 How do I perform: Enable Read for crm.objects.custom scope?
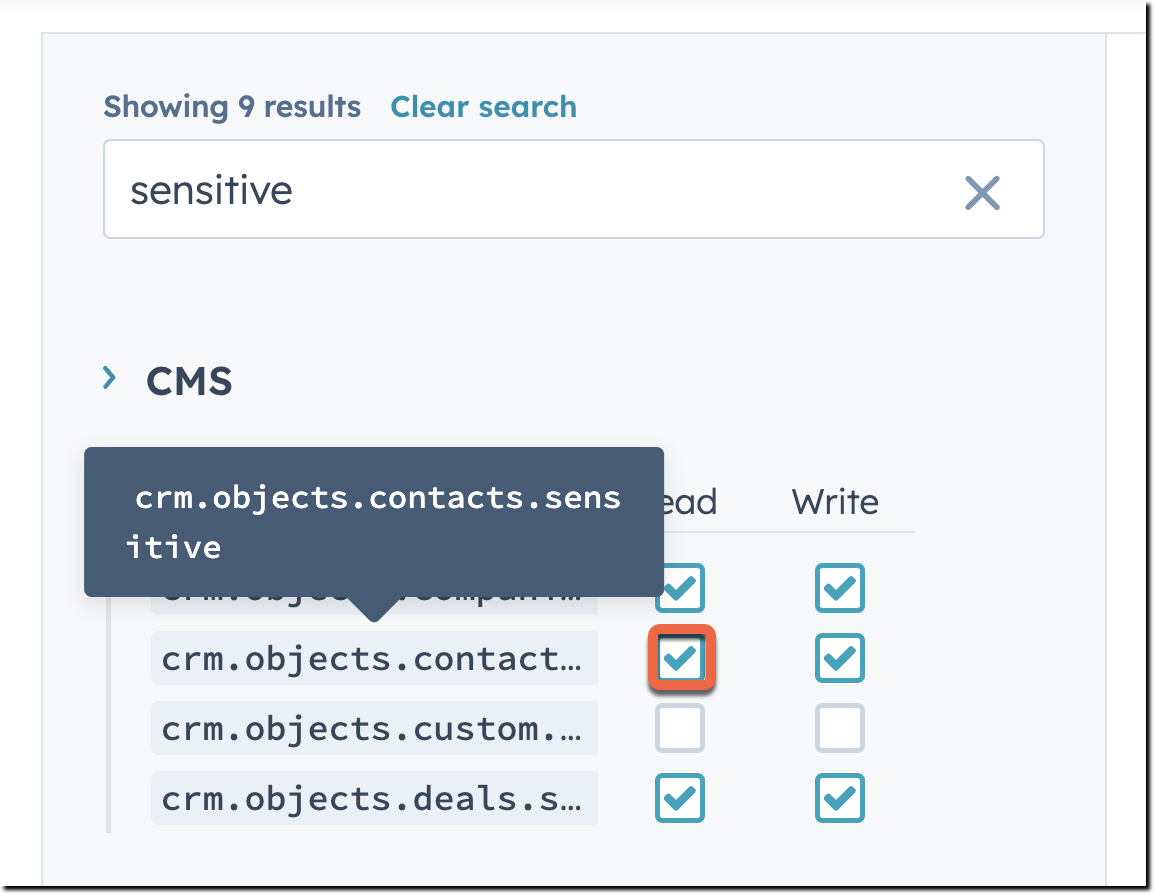point(680,728)
